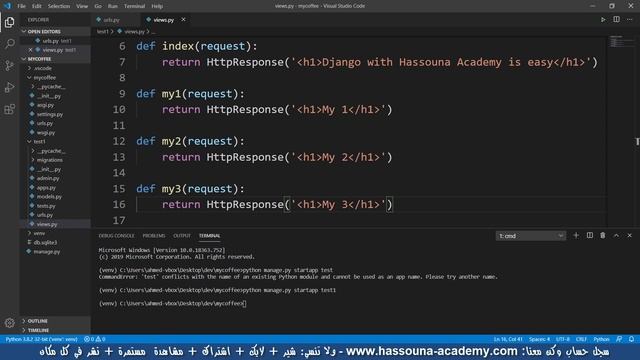
Task: Open the feedback icon in status bar
Action: coord(619,339)
